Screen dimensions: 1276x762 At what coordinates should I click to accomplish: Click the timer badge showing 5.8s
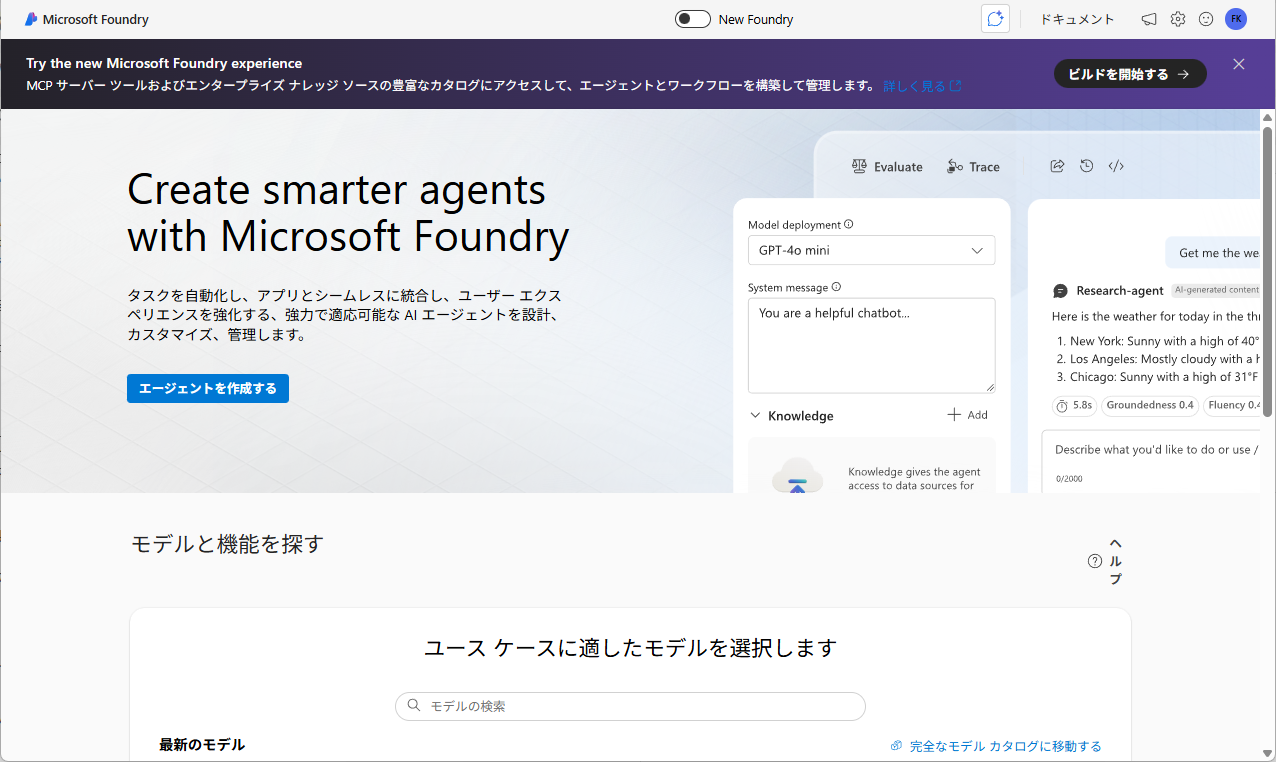pos(1074,405)
